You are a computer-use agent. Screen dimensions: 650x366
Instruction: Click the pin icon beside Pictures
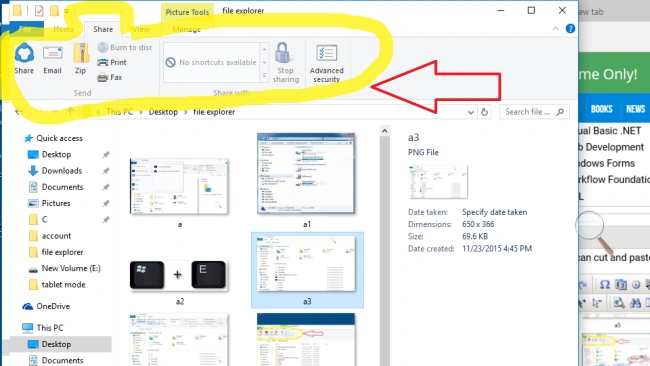pyautogui.click(x=106, y=203)
